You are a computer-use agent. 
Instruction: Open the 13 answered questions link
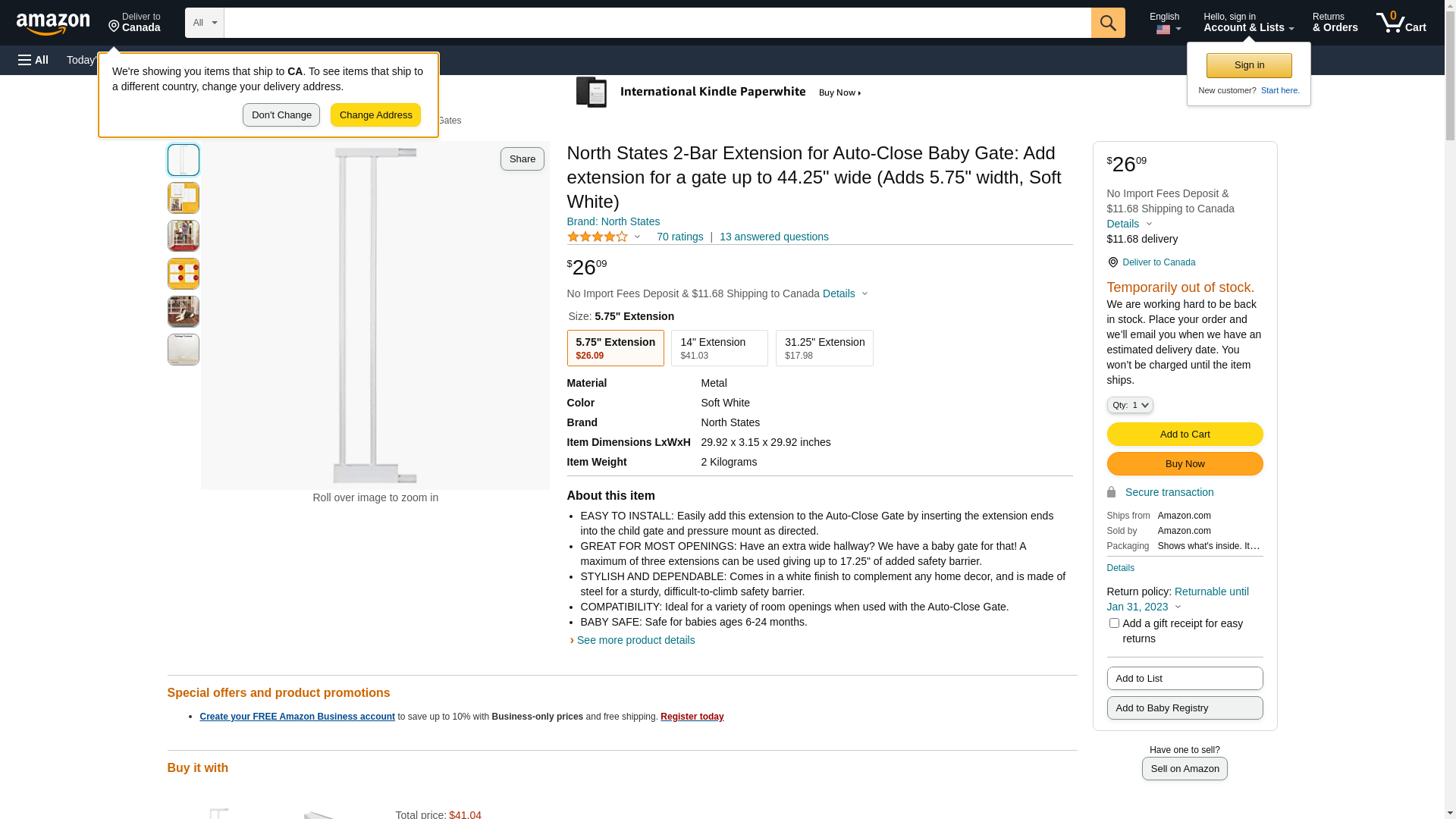click(x=773, y=237)
